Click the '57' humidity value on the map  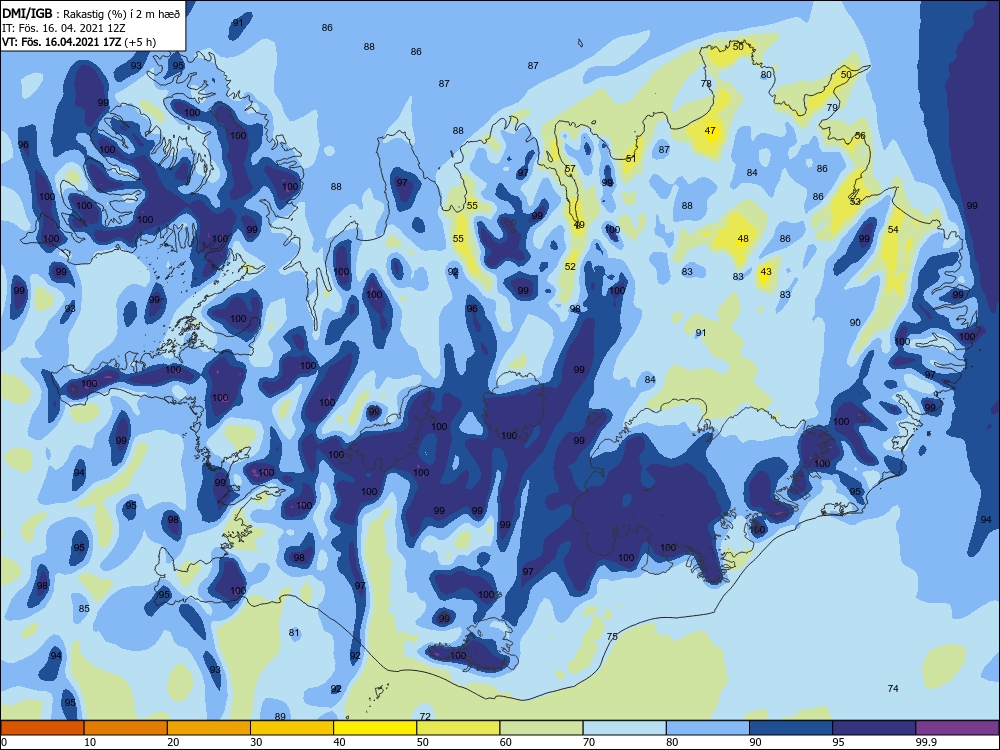(x=570, y=169)
